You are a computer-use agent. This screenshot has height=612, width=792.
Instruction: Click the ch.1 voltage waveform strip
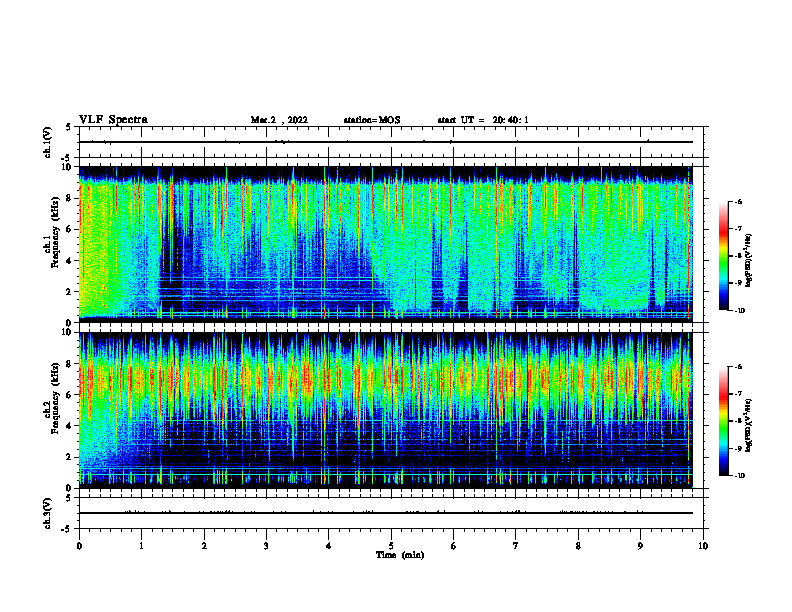pos(391,142)
